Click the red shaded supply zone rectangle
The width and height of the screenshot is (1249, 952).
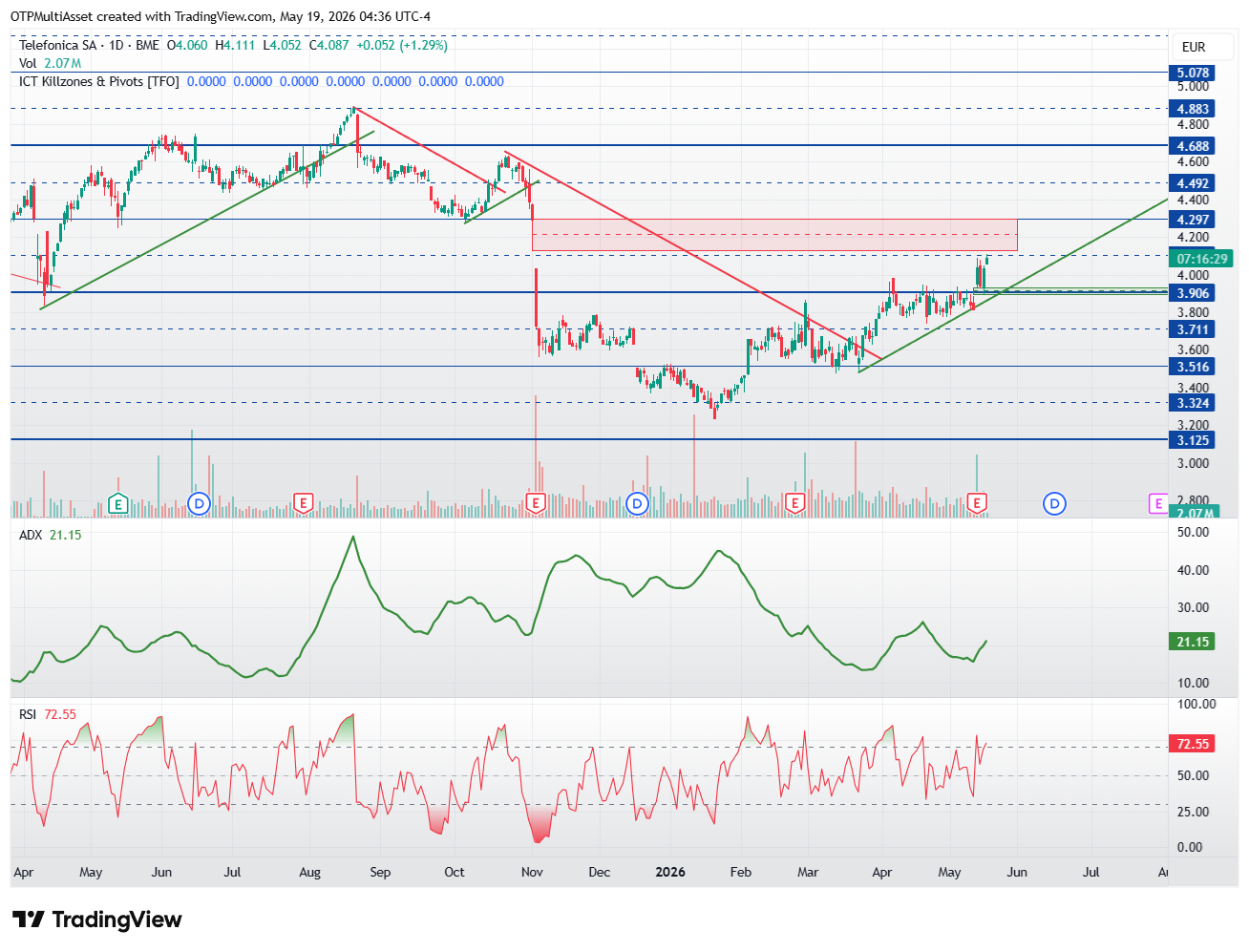tap(774, 235)
